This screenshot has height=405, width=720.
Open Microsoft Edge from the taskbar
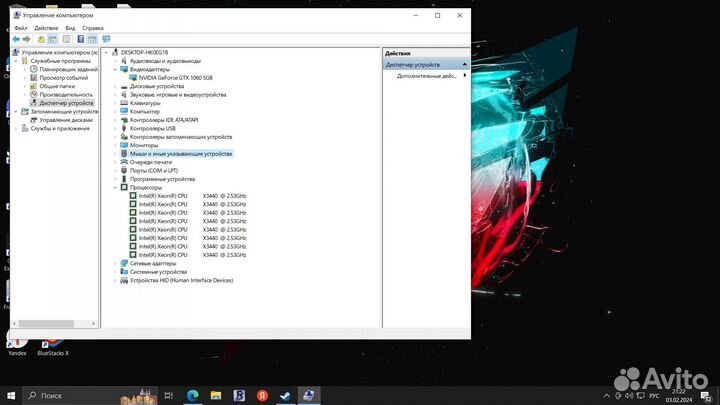(193, 395)
